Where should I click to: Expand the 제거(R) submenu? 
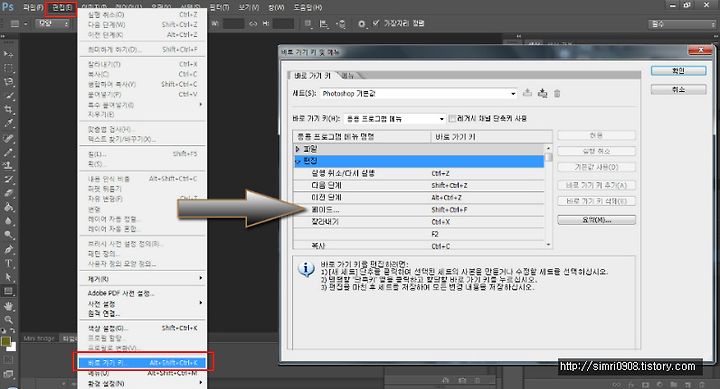tap(142, 279)
